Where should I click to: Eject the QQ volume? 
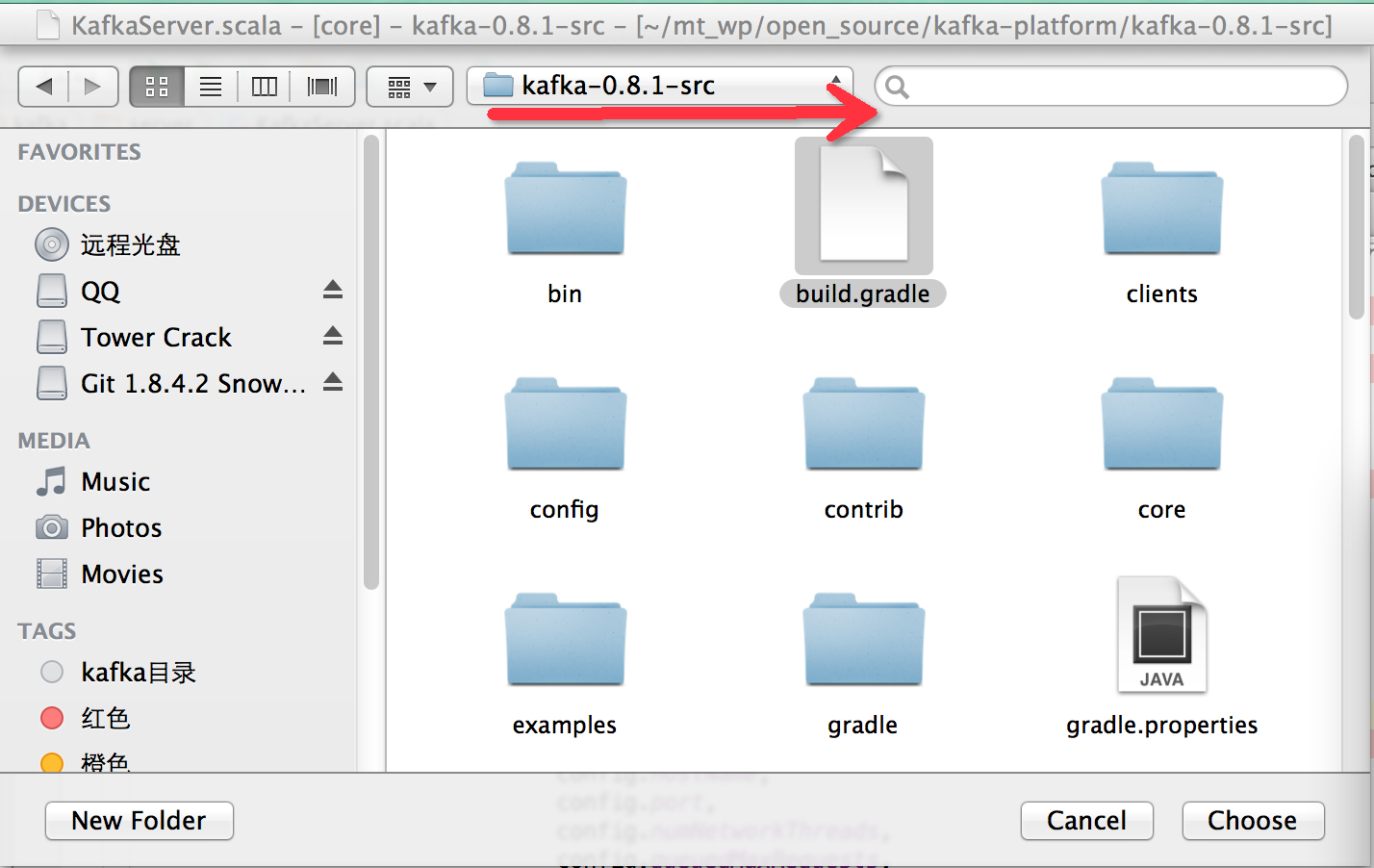click(333, 290)
